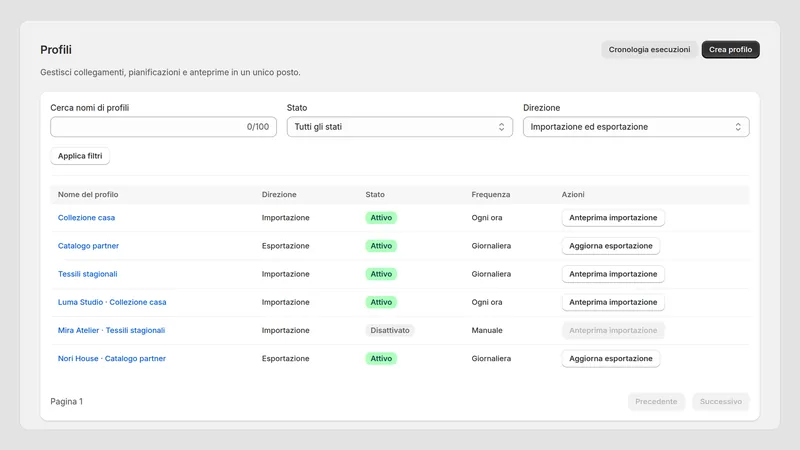
Task: Click the Attivo badge in Nori House row
Action: click(x=381, y=358)
